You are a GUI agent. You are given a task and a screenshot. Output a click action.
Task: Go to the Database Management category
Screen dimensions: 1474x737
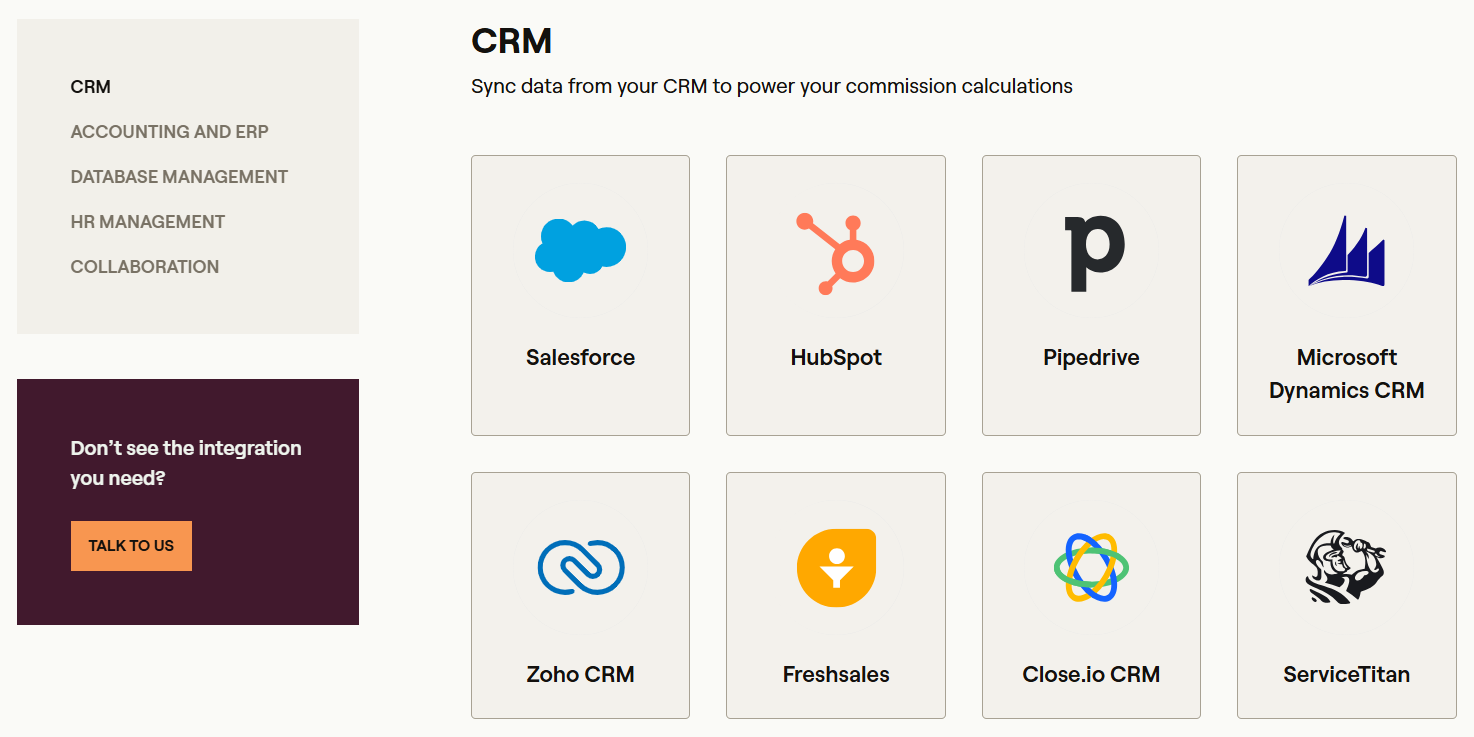(179, 177)
